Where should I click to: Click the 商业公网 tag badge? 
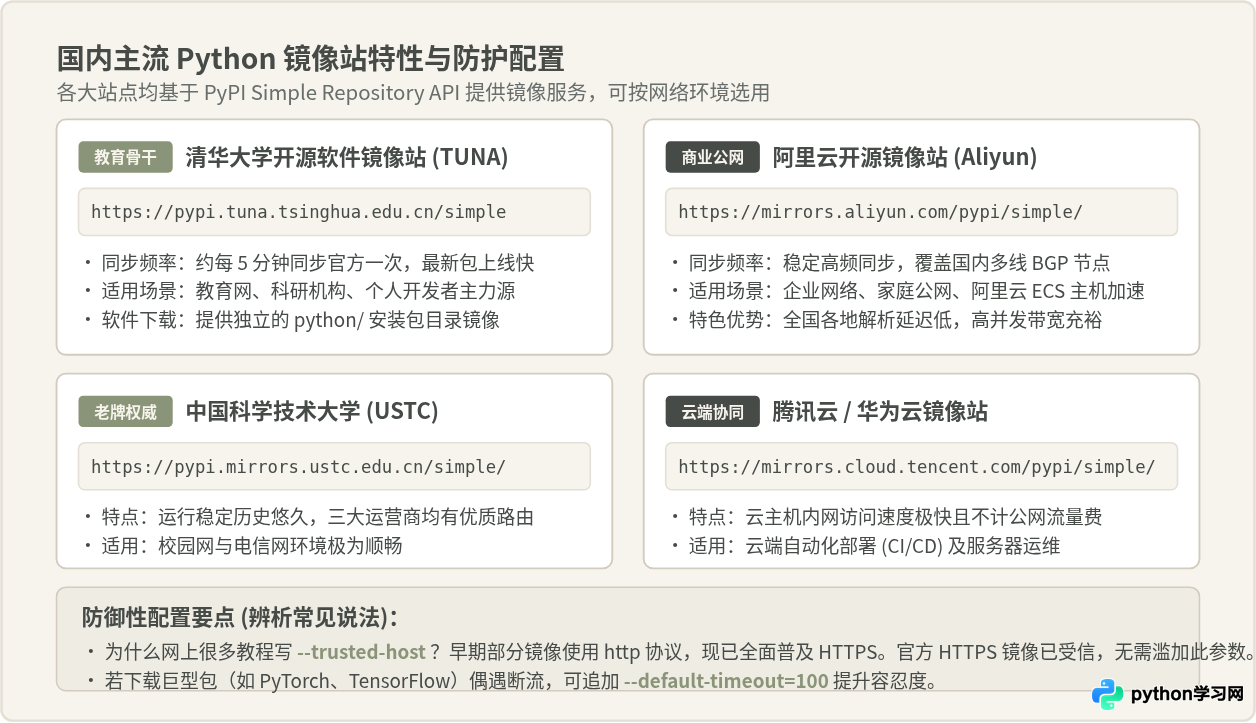click(712, 158)
